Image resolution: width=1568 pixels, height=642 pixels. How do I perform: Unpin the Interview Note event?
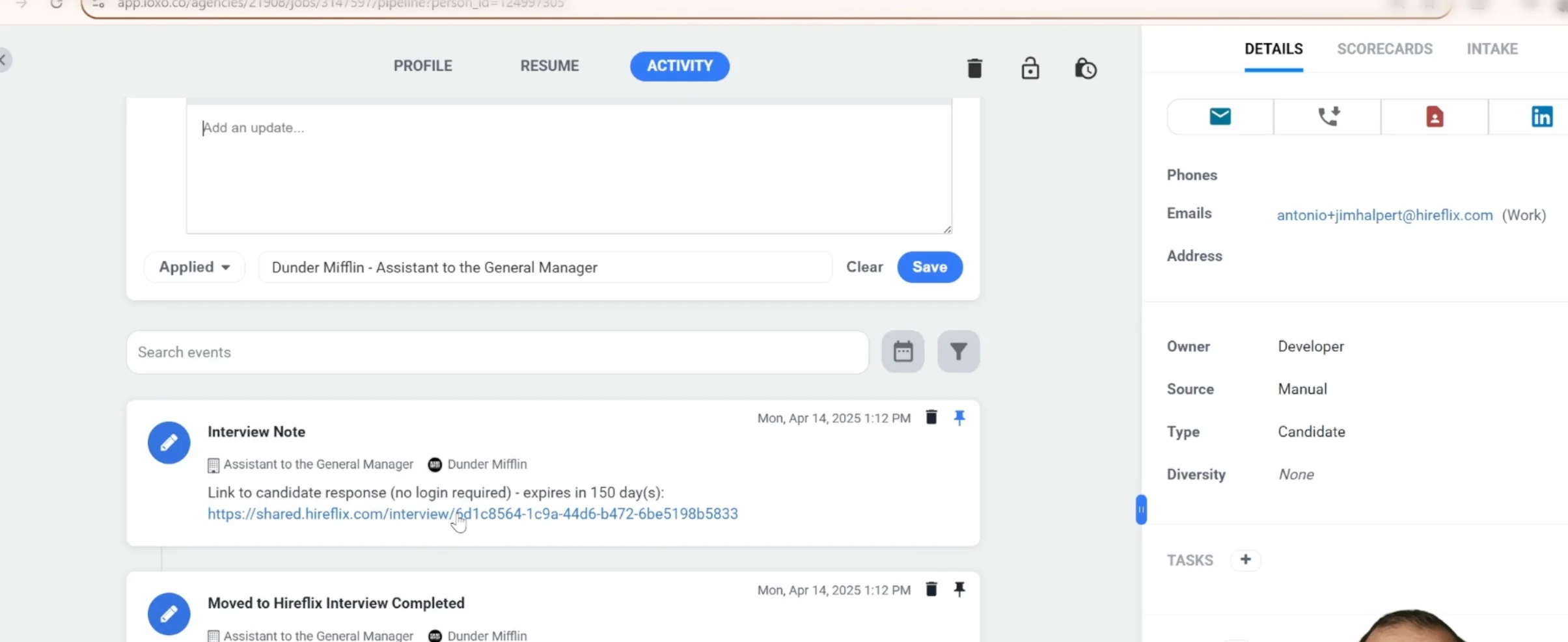959,418
